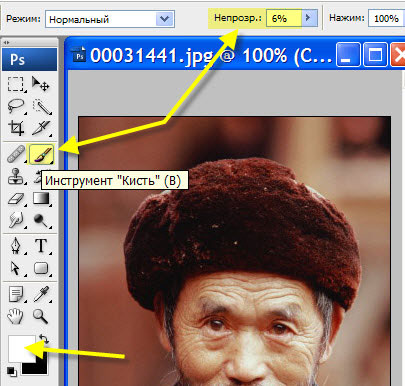This screenshot has height=386, width=405.
Task: Select the Eraser tool
Action: pyautogui.click(x=16, y=199)
